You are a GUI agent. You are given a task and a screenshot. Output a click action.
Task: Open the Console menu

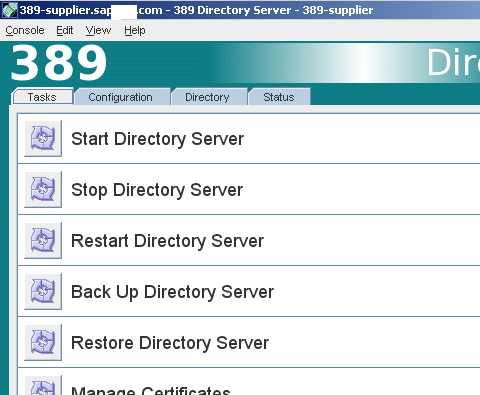[x=25, y=30]
